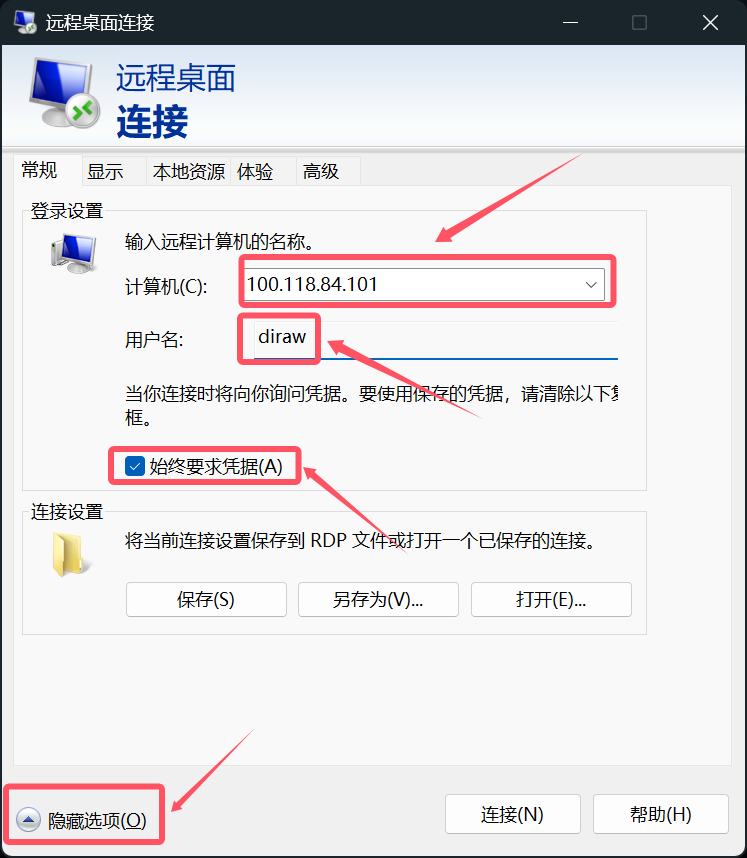Click the 另存为(V)... button
The height and width of the screenshot is (858, 747).
378,600
